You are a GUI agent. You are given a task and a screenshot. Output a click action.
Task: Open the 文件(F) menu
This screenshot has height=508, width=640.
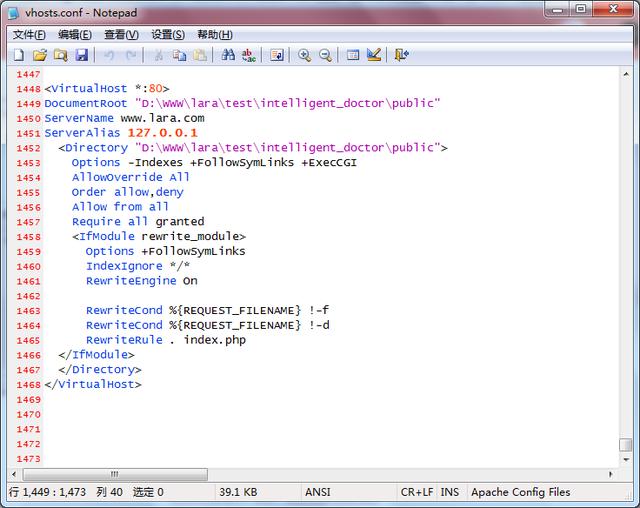point(29,34)
